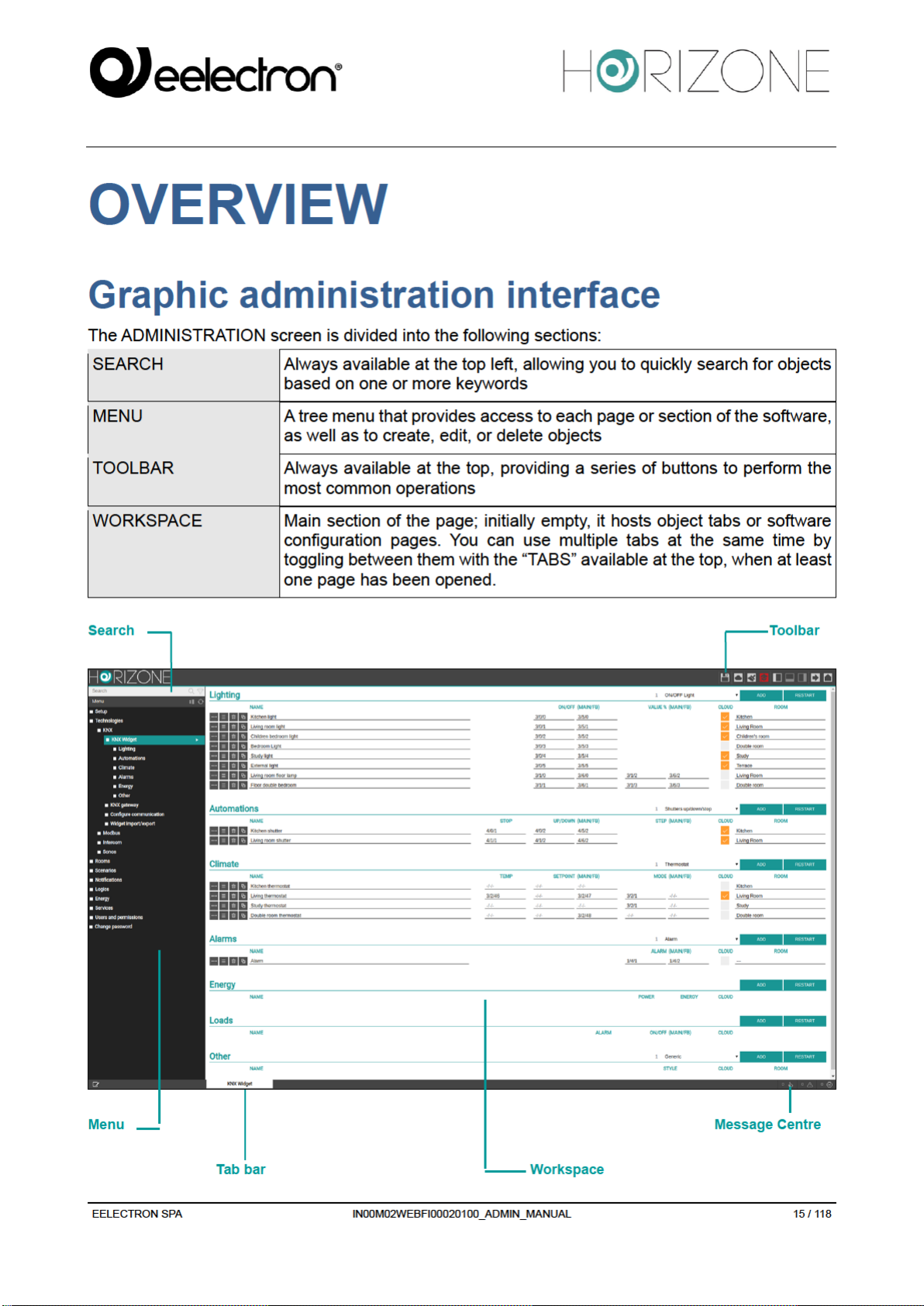
Task: Toggle the cloud checkbox for Study light
Action: click(725, 756)
